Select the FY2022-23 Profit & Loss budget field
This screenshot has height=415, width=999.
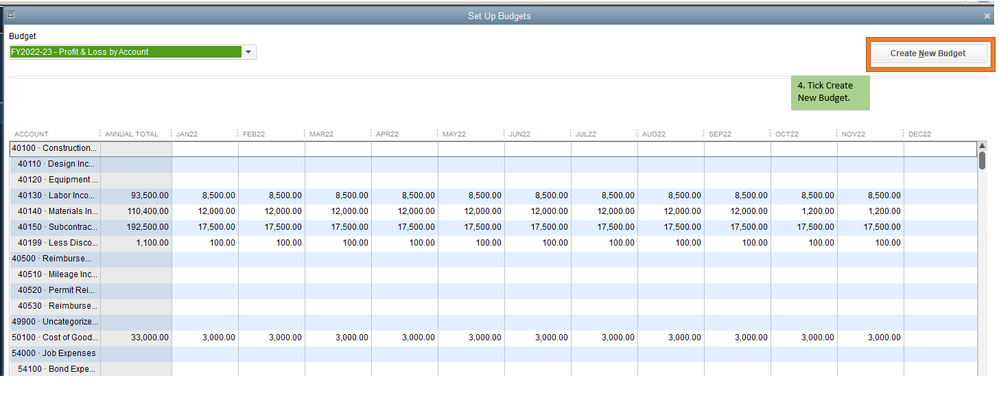click(x=126, y=52)
